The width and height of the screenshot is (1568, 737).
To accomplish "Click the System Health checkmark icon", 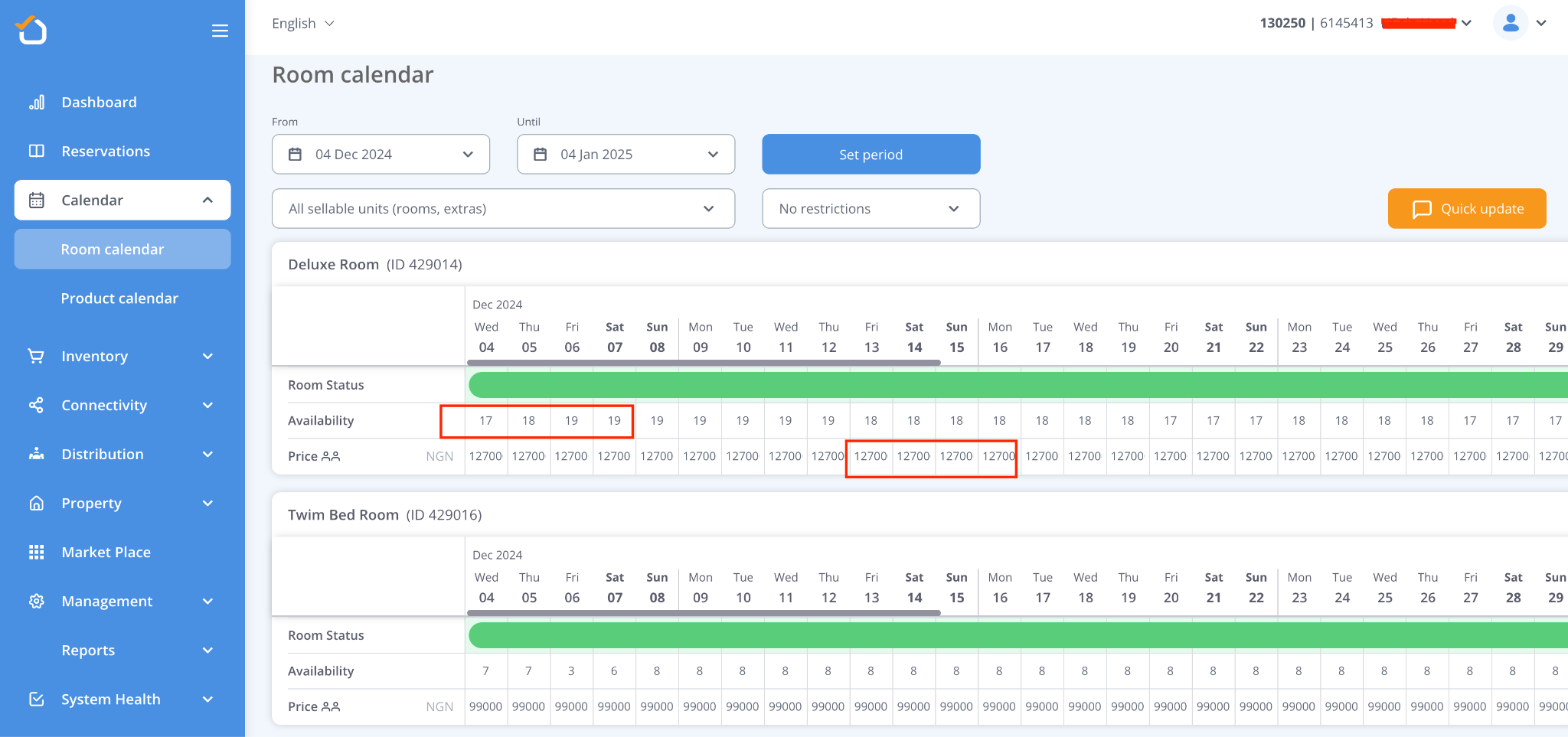I will point(36,699).
